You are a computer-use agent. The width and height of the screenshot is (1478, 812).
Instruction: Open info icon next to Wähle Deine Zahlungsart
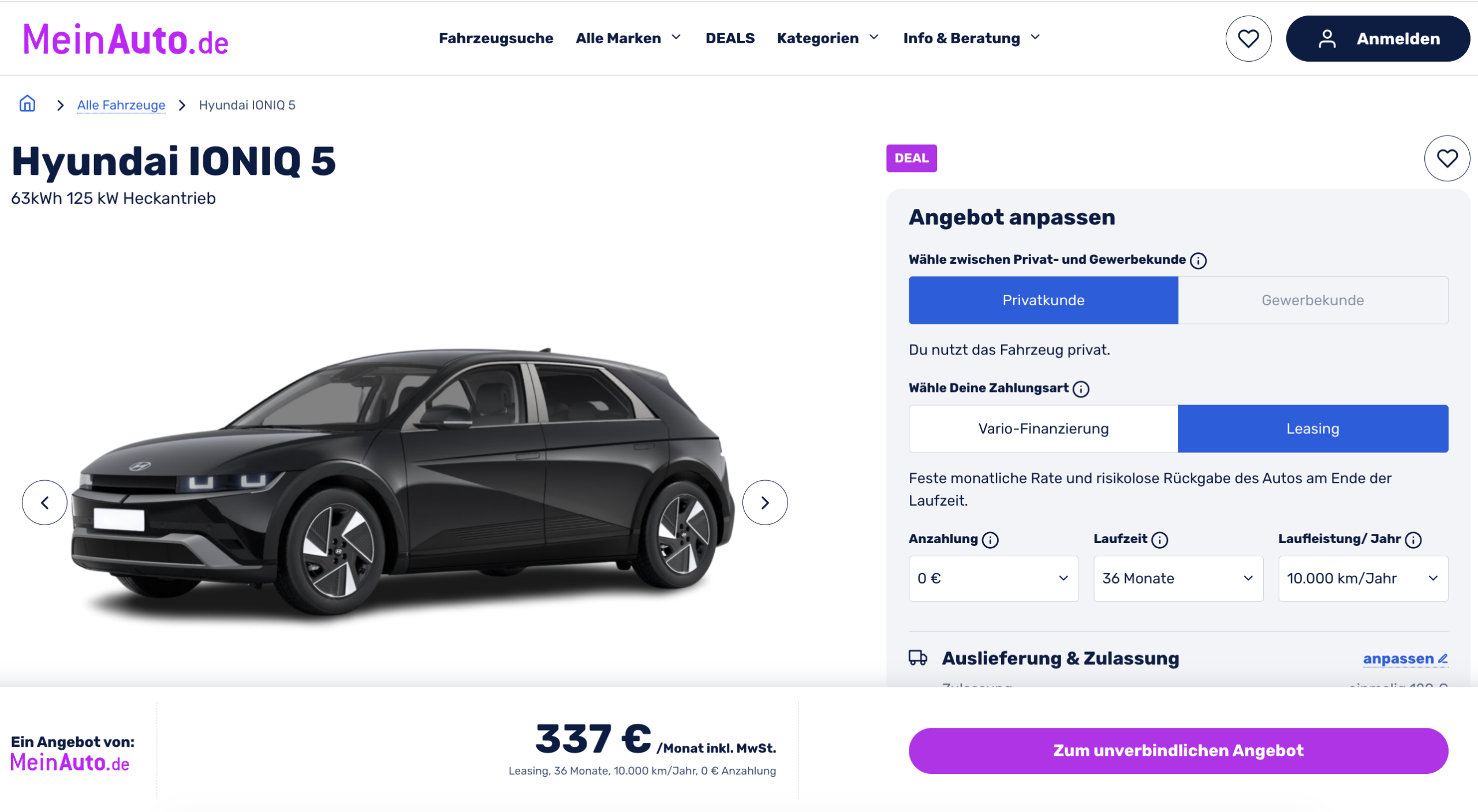(x=1081, y=389)
